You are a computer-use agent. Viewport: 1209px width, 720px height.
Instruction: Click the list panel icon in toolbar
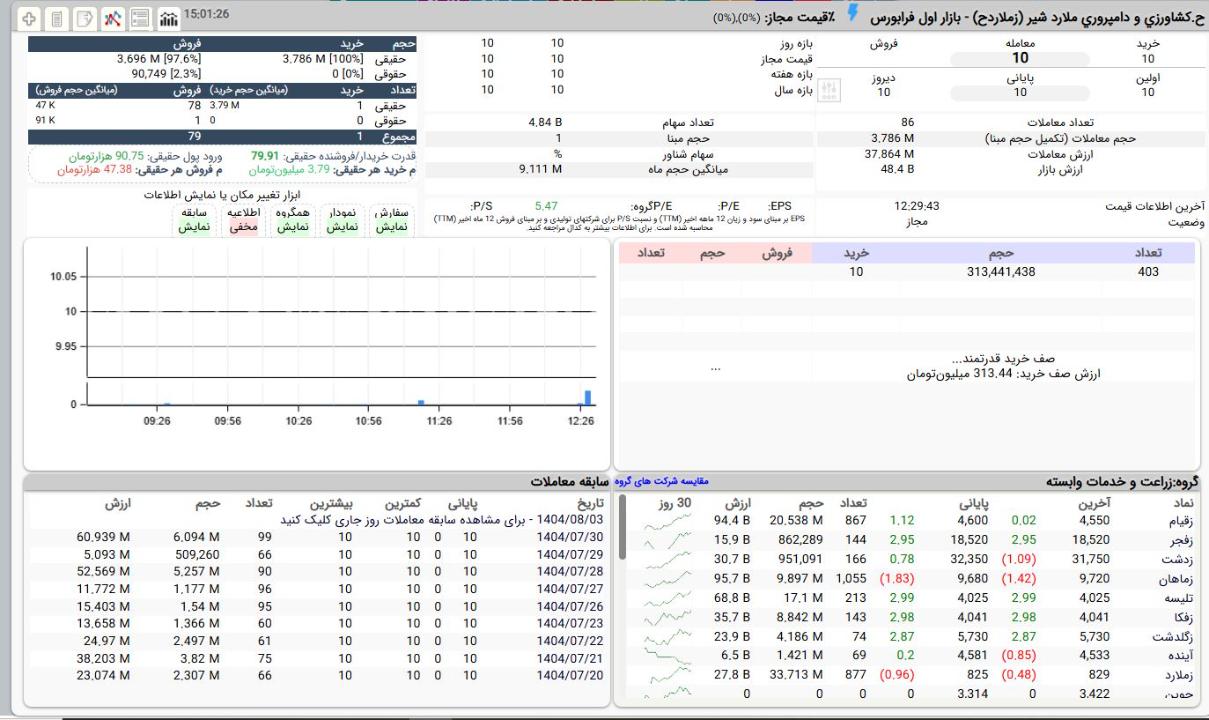click(x=141, y=18)
